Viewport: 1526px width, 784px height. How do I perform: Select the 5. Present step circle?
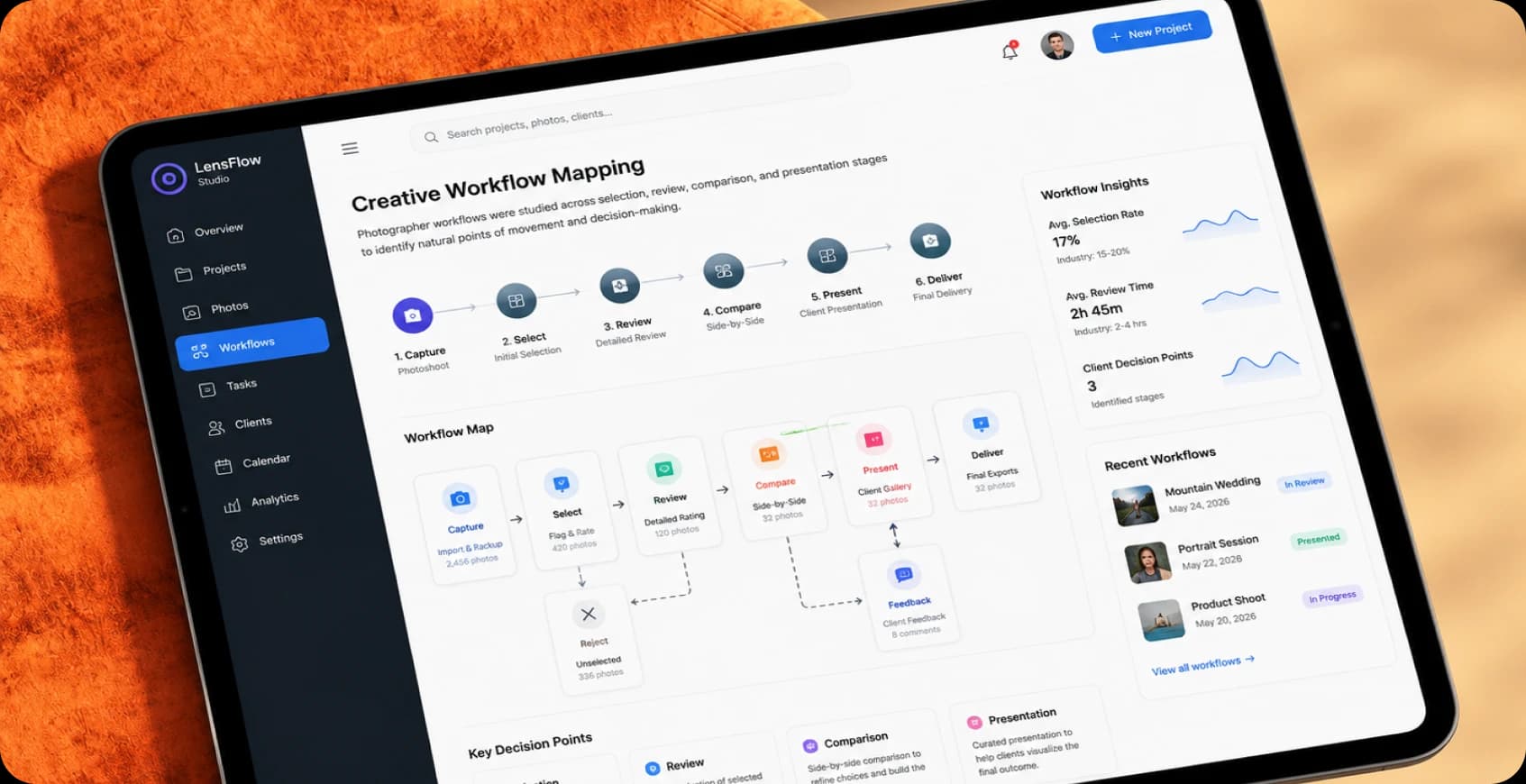click(827, 256)
